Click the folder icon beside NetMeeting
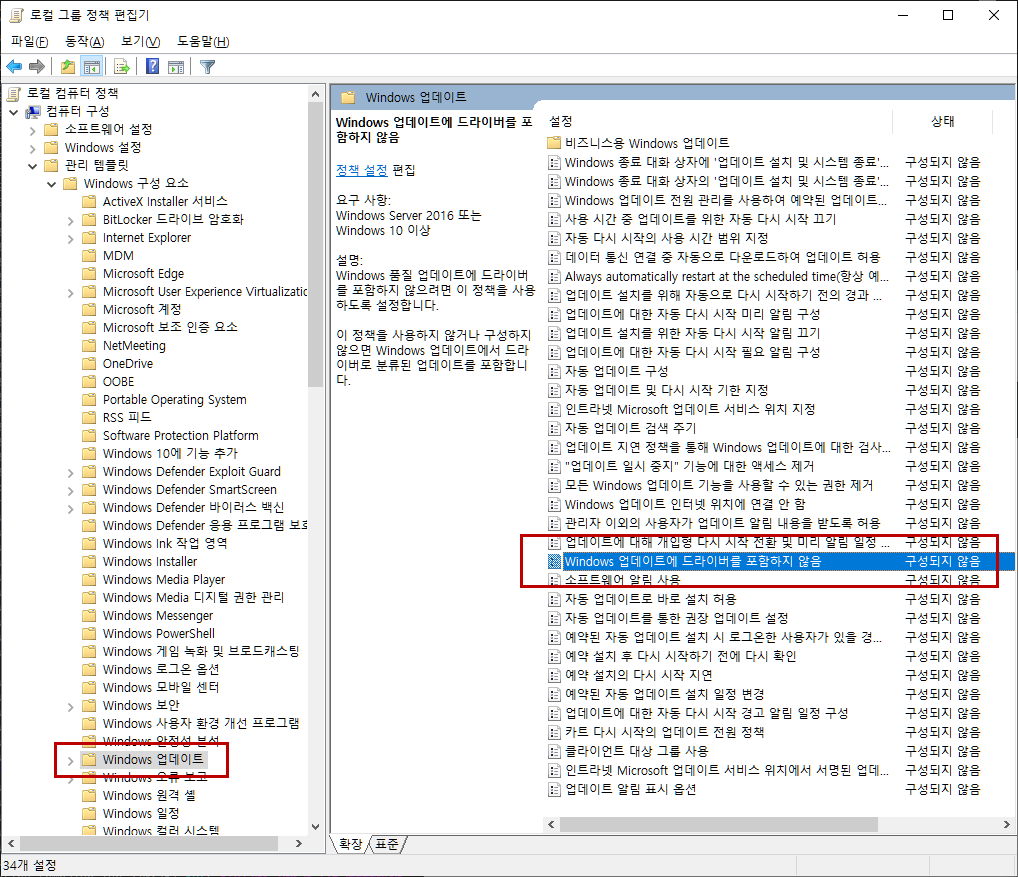 [x=90, y=345]
